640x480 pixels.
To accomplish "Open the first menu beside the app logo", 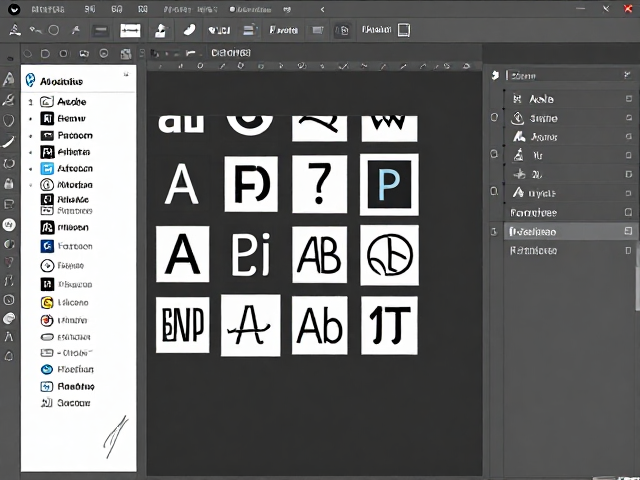I will tap(48, 9).
